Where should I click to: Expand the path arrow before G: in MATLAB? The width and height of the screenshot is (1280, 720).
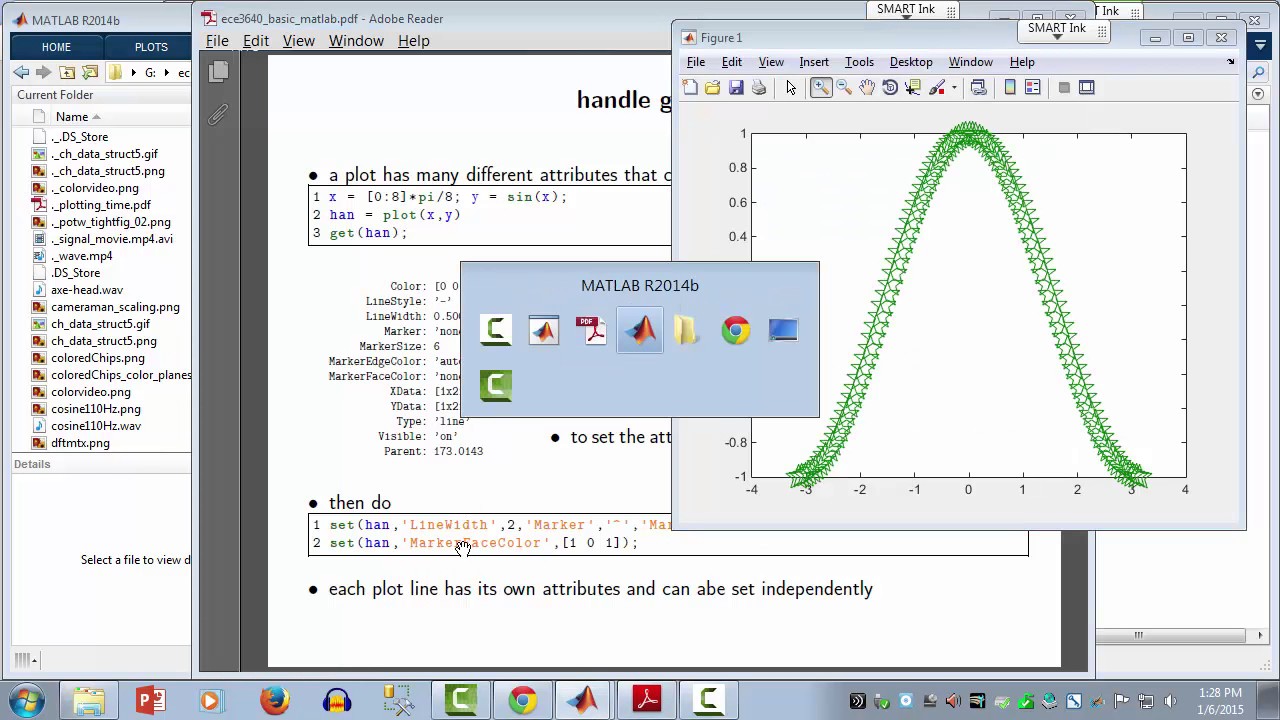pyautogui.click(x=134, y=72)
